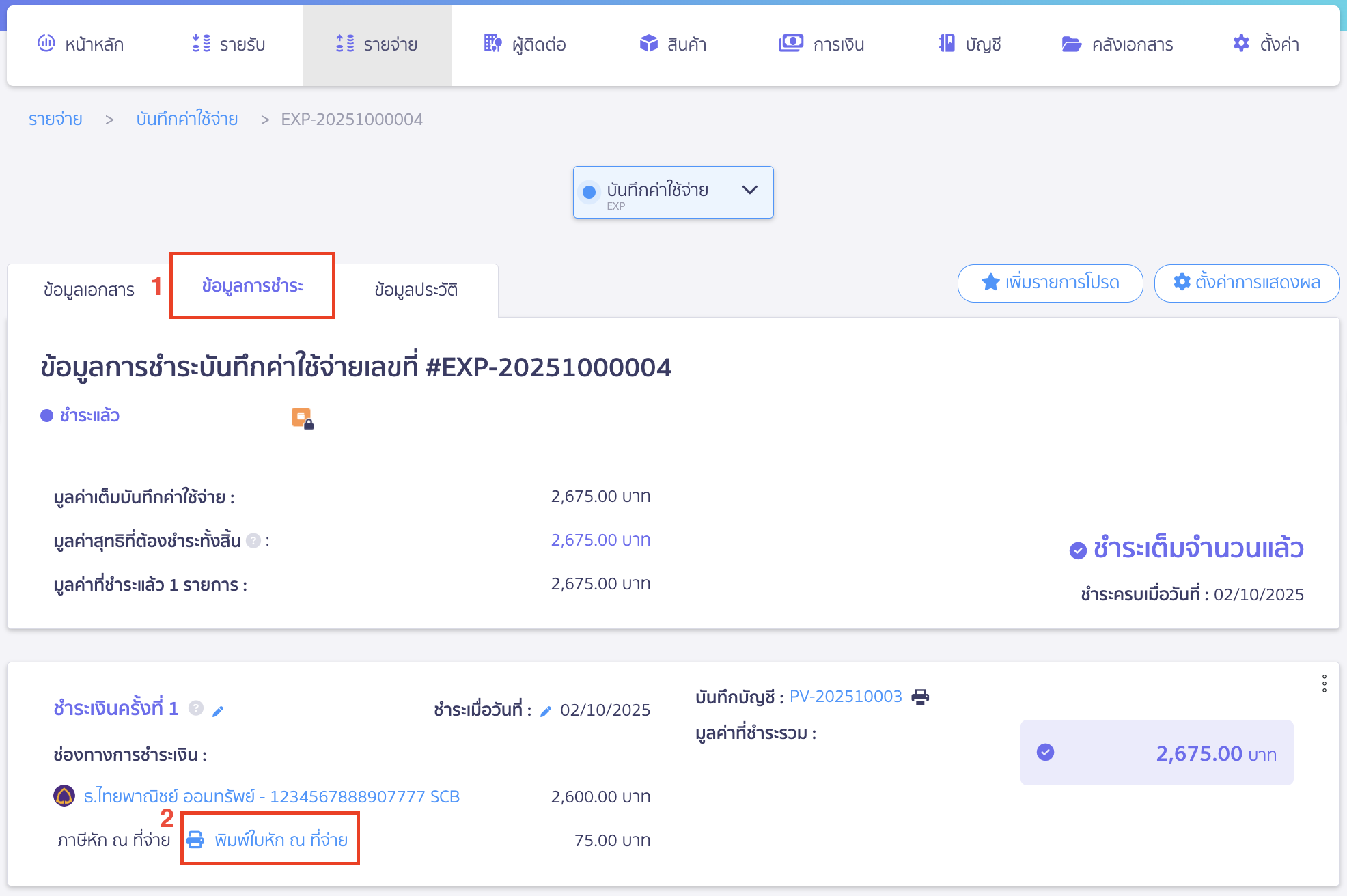Switch to the ข้อมูลประวัติ tab
Image resolution: width=1347 pixels, height=896 pixels.
(416, 290)
